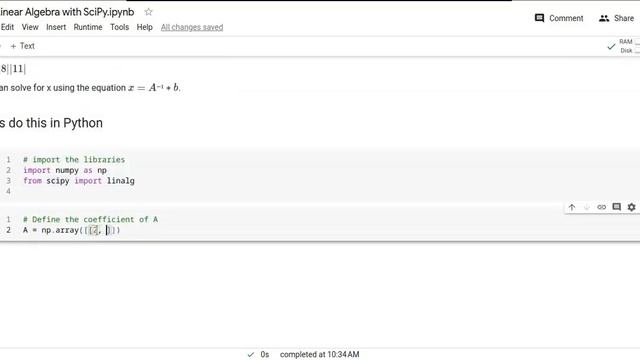
Task: Open the Tools menu
Action: tap(119, 27)
